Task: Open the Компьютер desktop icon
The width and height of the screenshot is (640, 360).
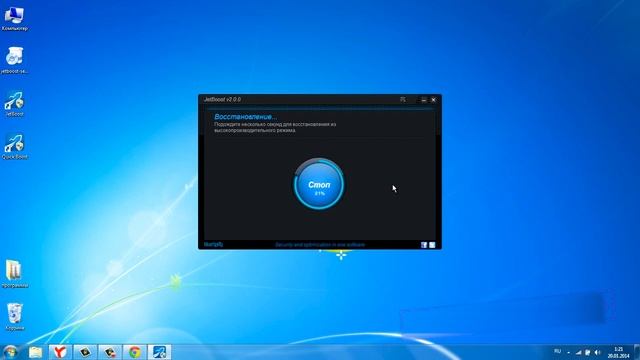Action: click(x=14, y=19)
